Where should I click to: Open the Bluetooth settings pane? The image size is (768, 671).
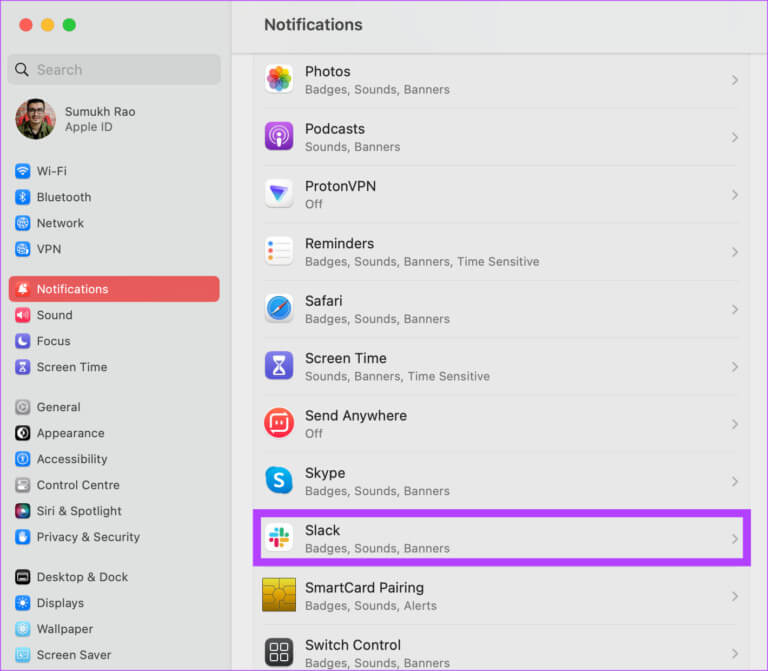click(114, 197)
